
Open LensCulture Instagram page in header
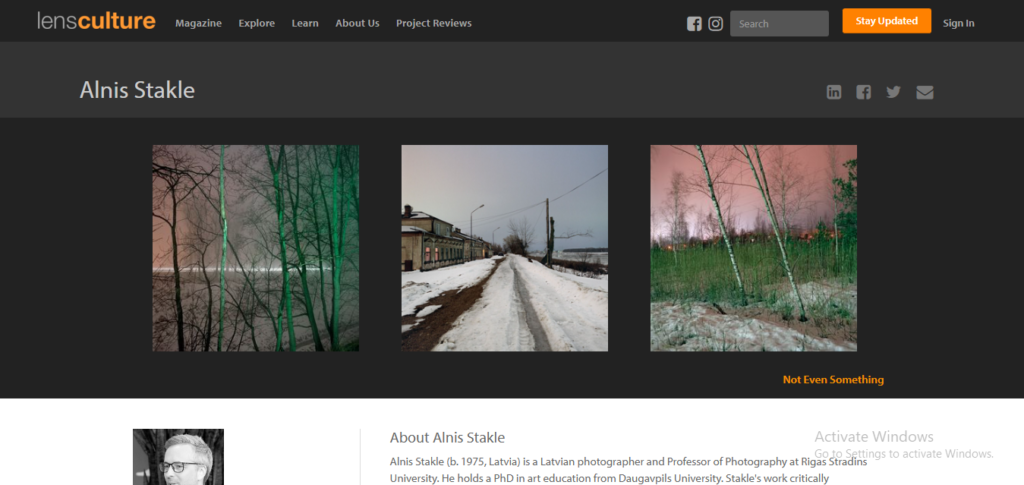716,24
